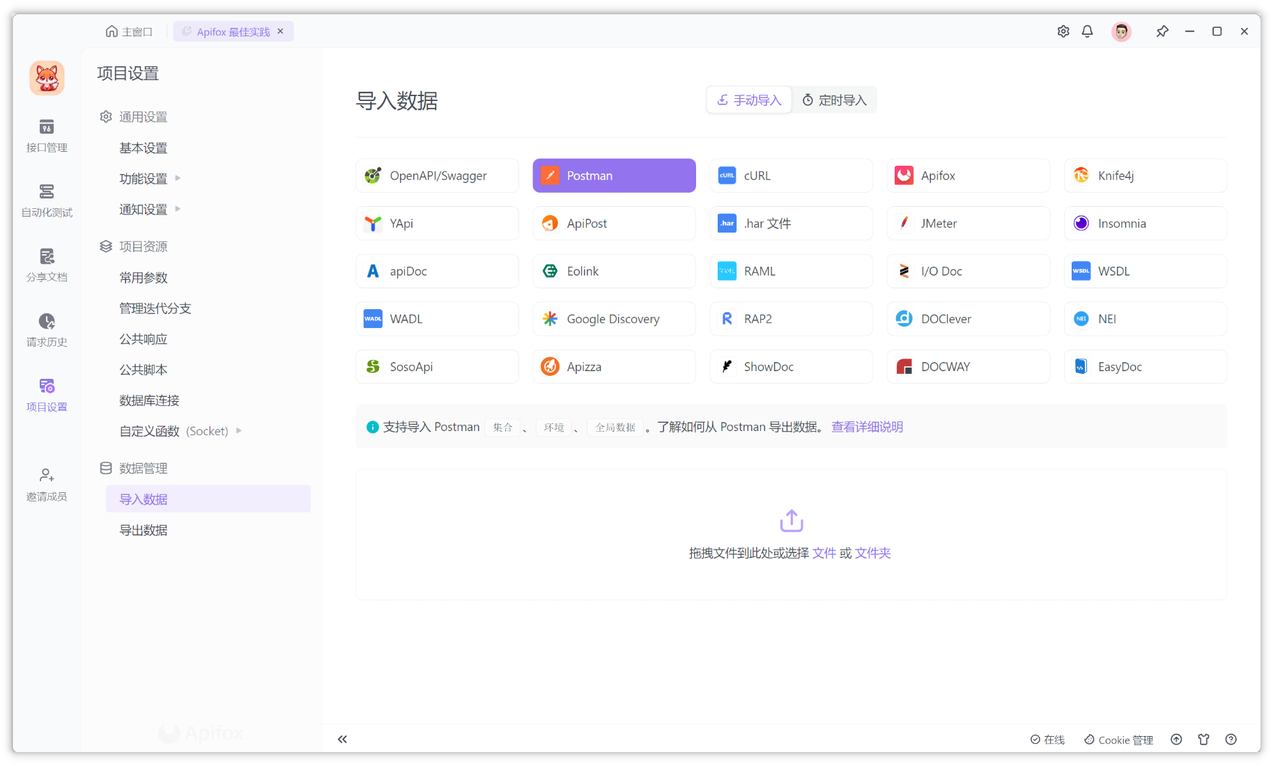The height and width of the screenshot is (766, 1280).
Task: Expand 功能设置 submenu arrow
Action: point(178,179)
